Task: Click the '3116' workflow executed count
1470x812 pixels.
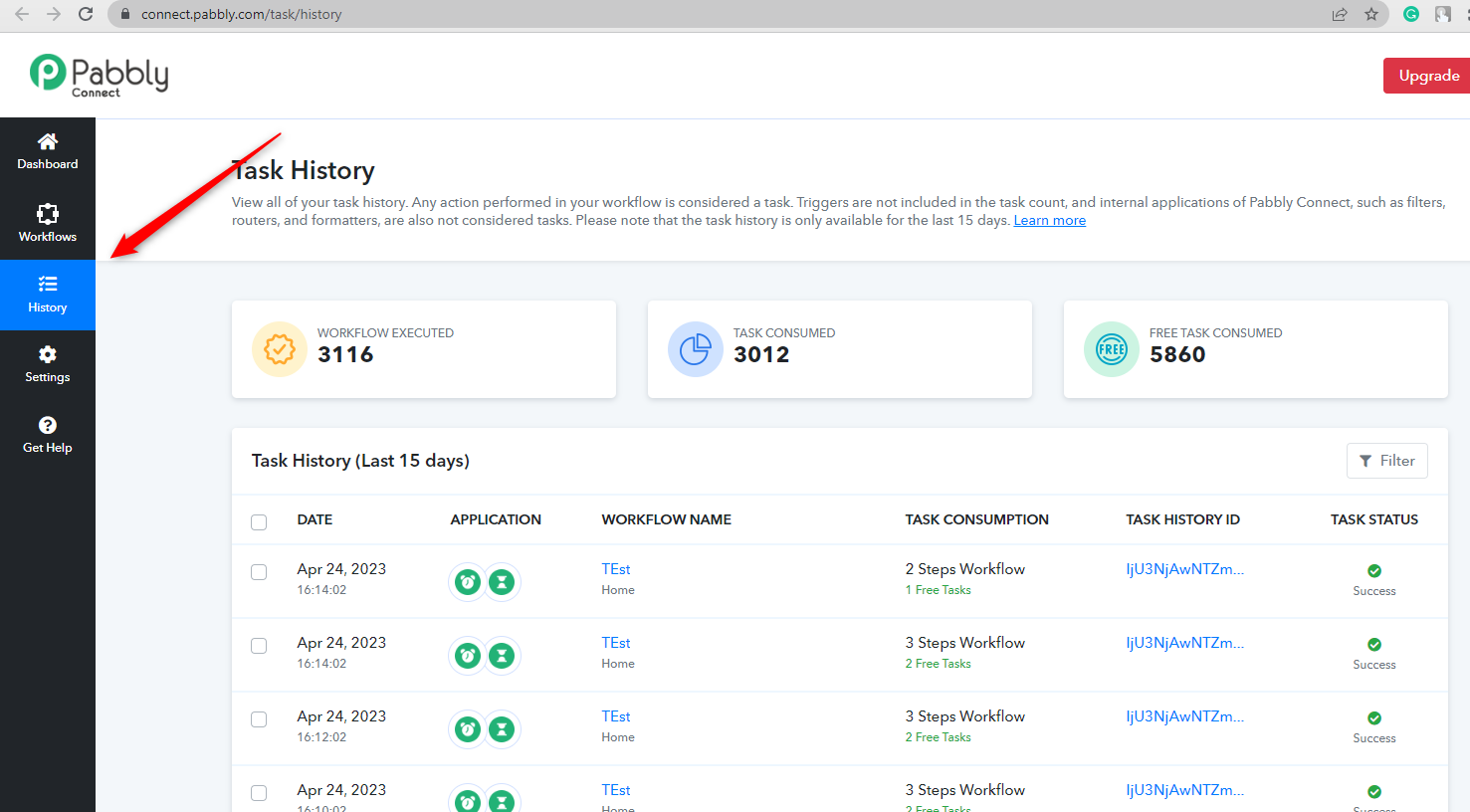Action: pos(345,354)
